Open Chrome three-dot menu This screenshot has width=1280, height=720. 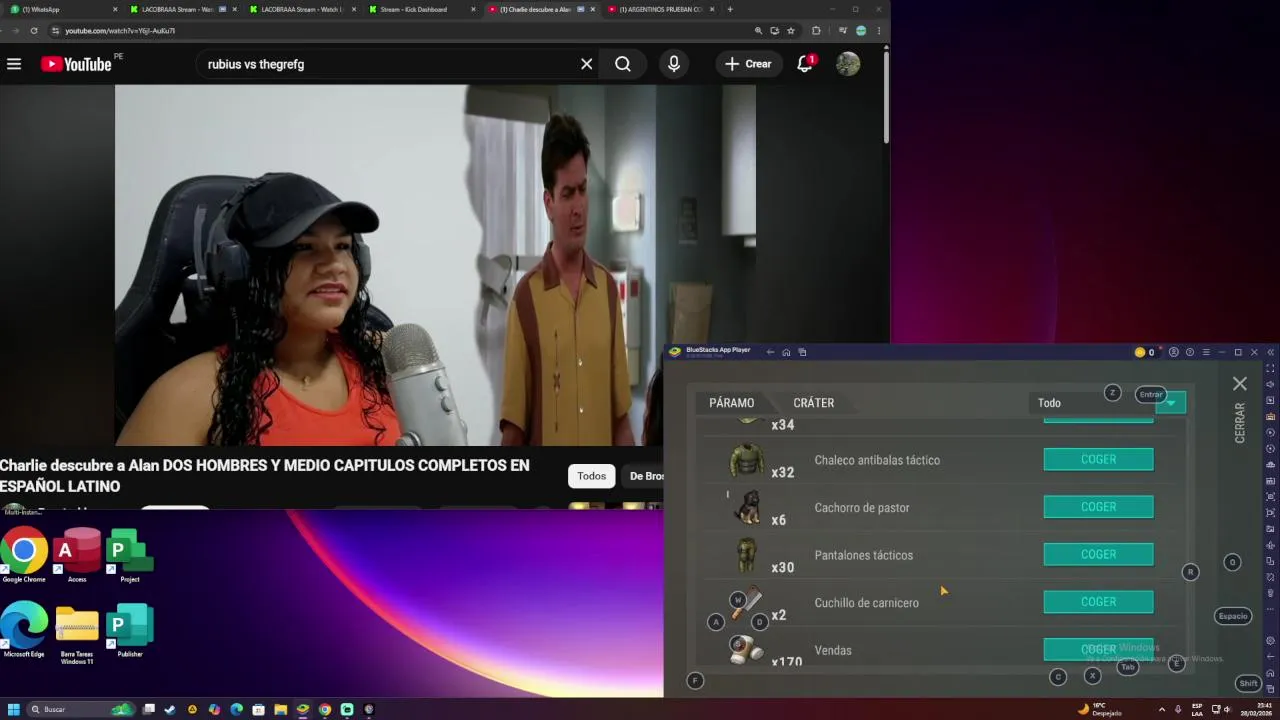coord(879,31)
